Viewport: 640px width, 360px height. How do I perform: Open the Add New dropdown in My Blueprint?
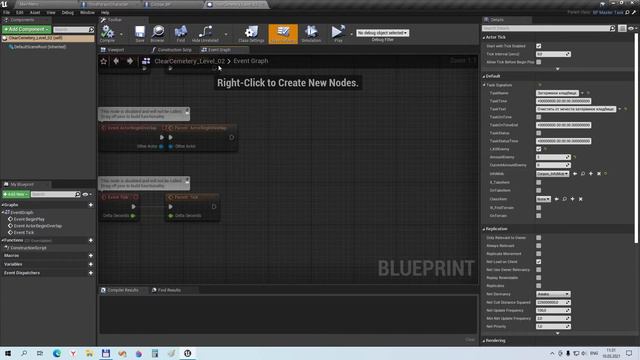pos(16,194)
